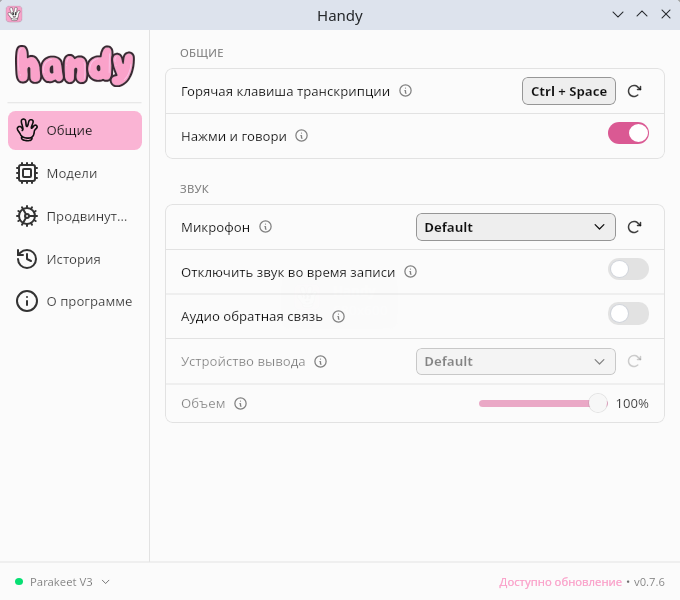Click the green model status dot

[x=19, y=582]
